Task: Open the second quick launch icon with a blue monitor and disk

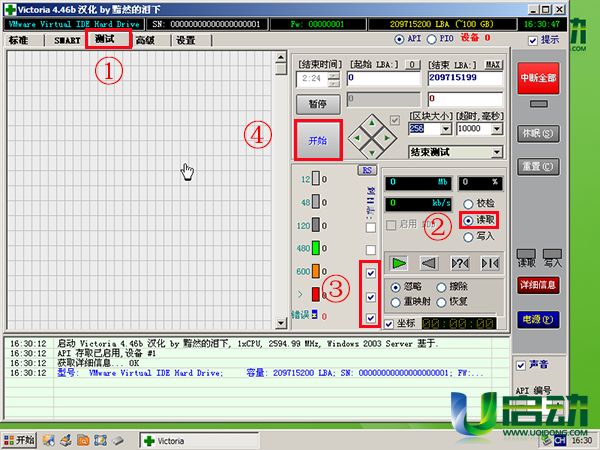Action: 66,440
